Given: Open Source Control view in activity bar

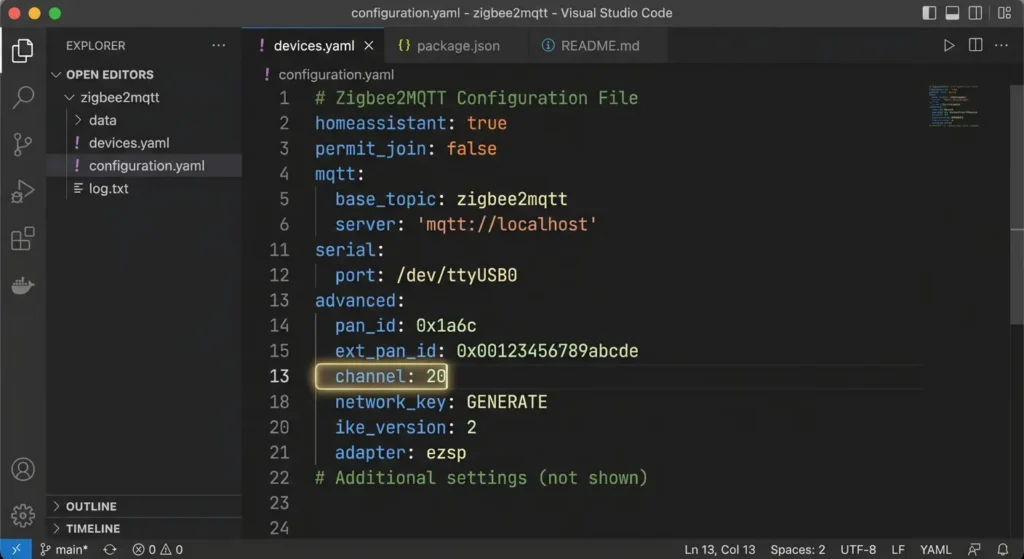Looking at the screenshot, I should (22, 144).
